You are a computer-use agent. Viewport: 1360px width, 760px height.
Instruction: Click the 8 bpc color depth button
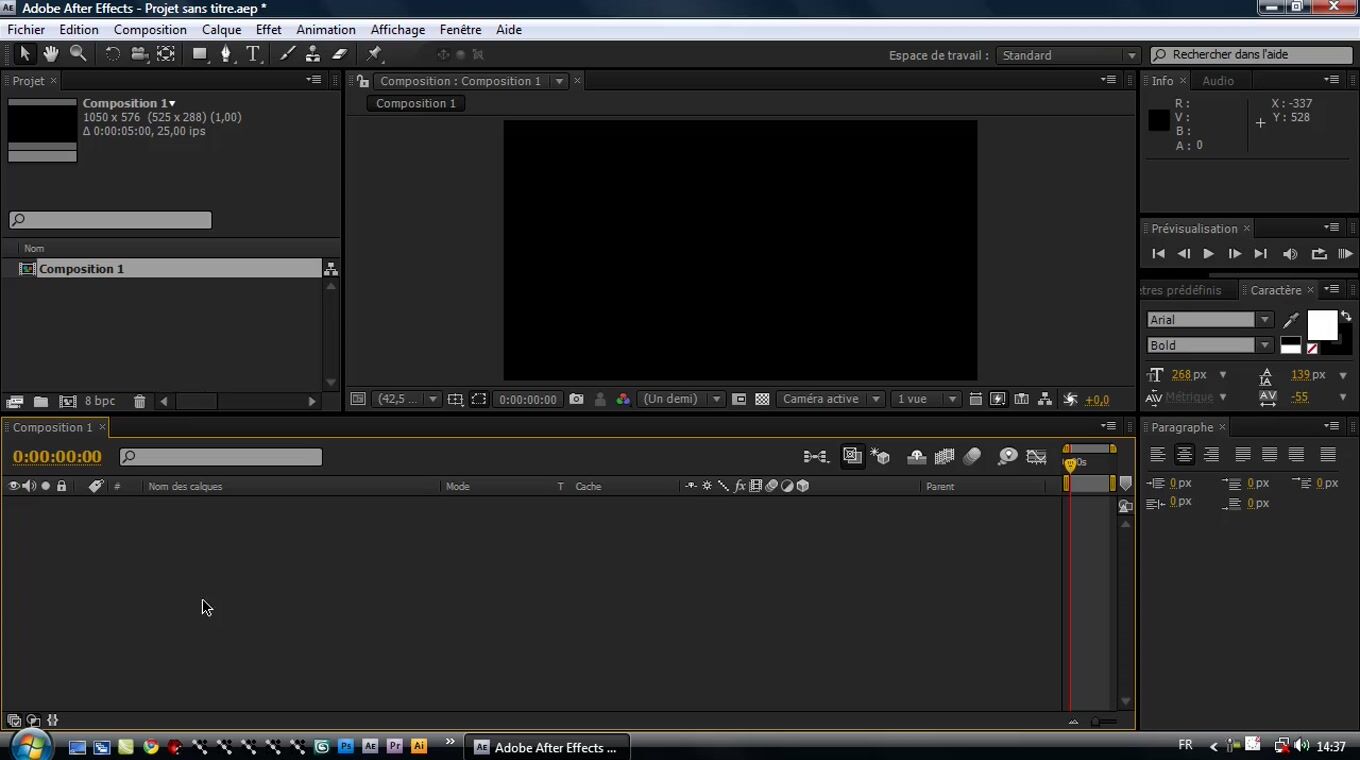[100, 401]
